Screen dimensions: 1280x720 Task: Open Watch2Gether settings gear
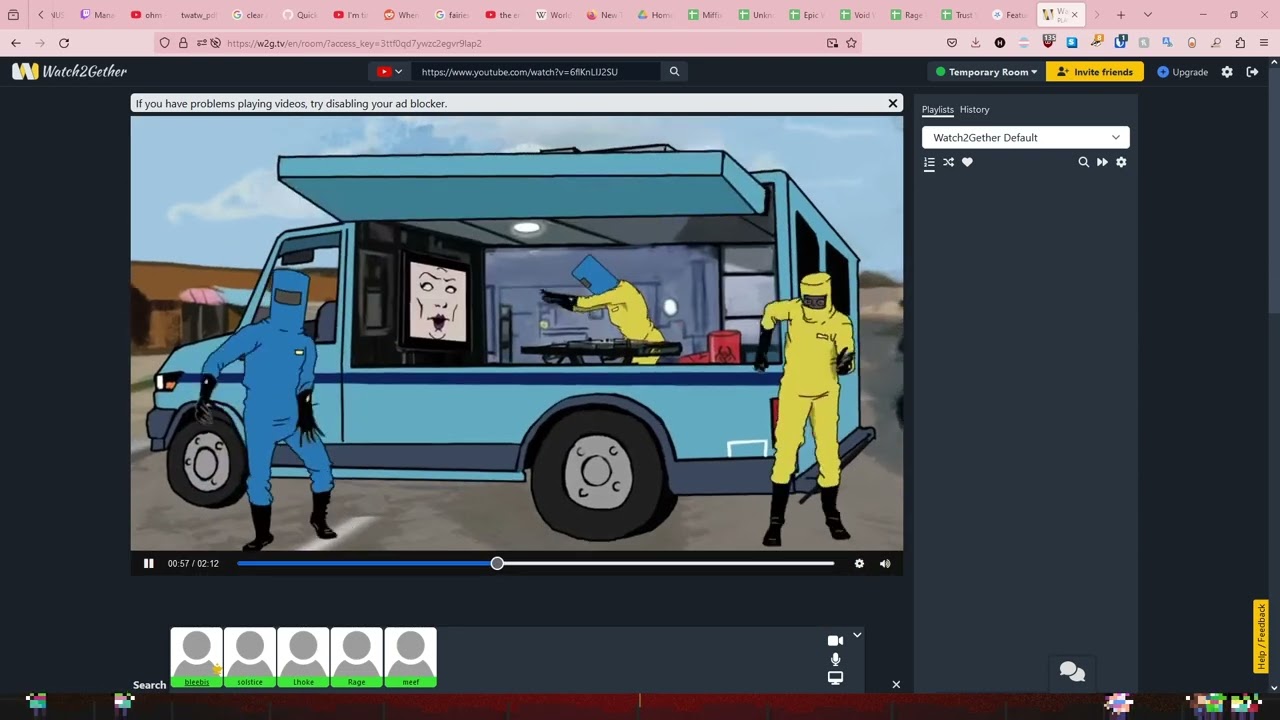coord(1227,72)
